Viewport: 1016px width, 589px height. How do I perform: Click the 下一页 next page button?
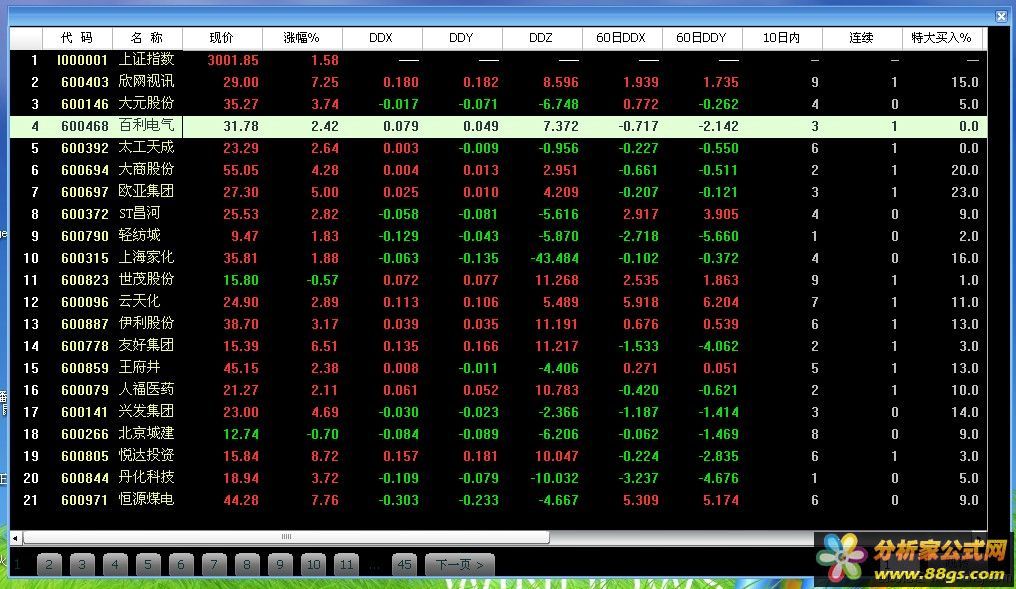460,564
